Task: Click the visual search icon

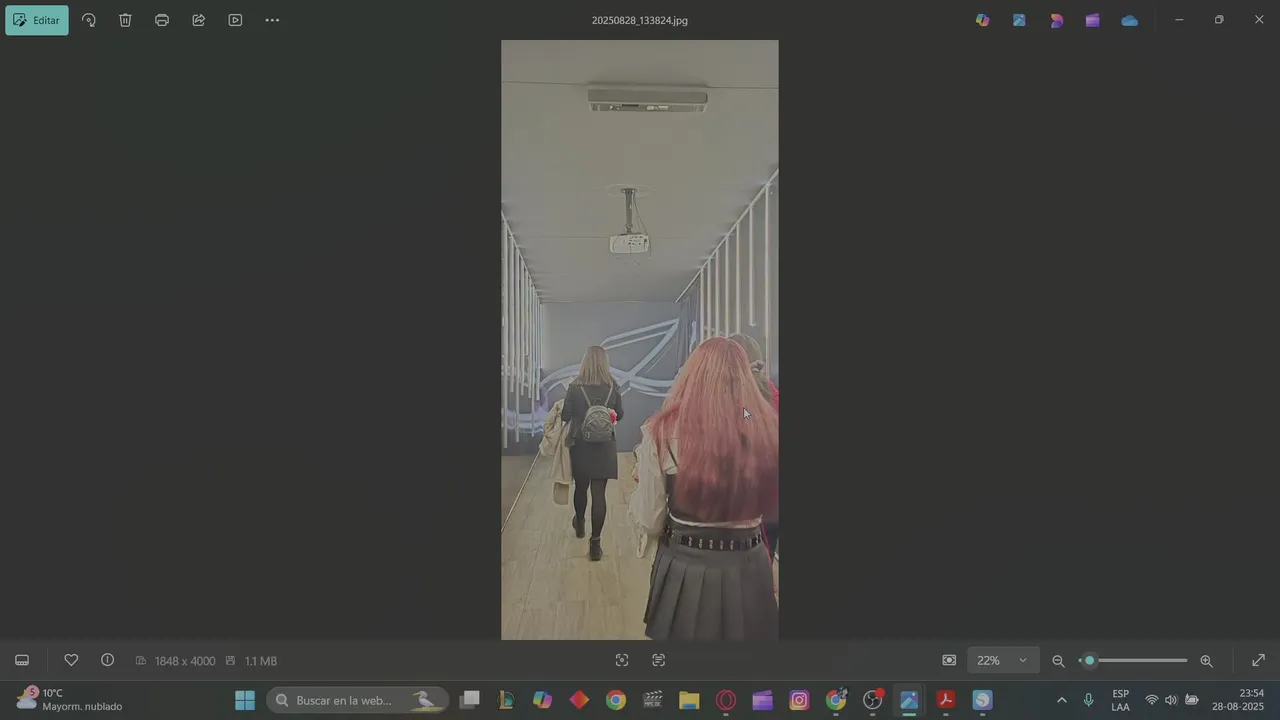Action: [622, 660]
